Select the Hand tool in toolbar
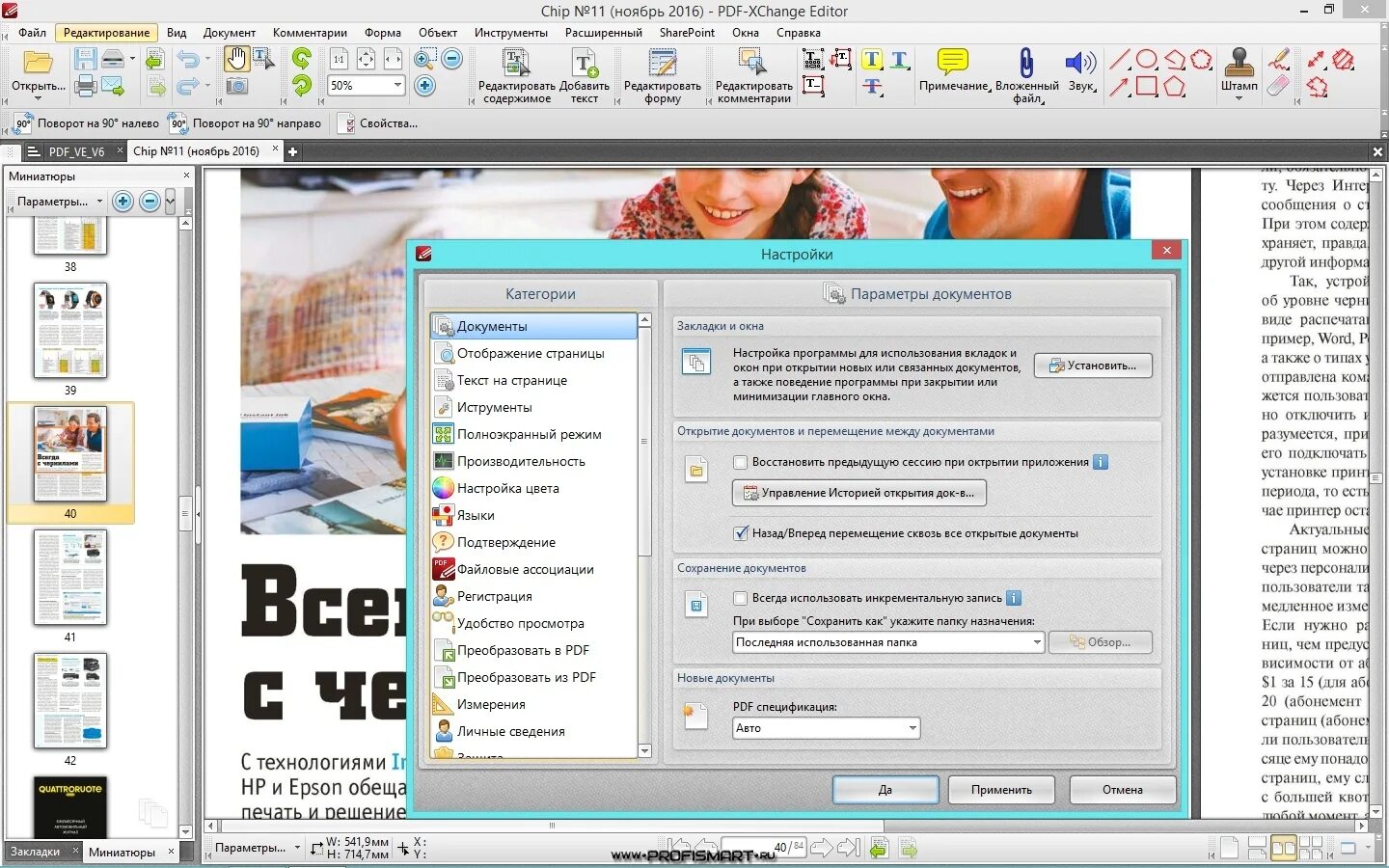Viewport: 1389px width, 868px height. pyautogui.click(x=236, y=59)
